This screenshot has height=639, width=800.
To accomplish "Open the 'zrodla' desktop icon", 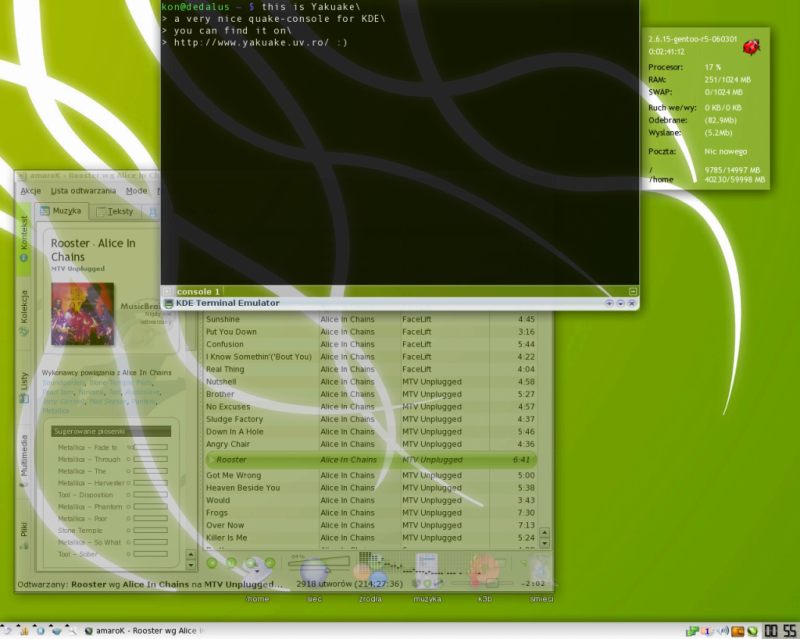I will 370,579.
